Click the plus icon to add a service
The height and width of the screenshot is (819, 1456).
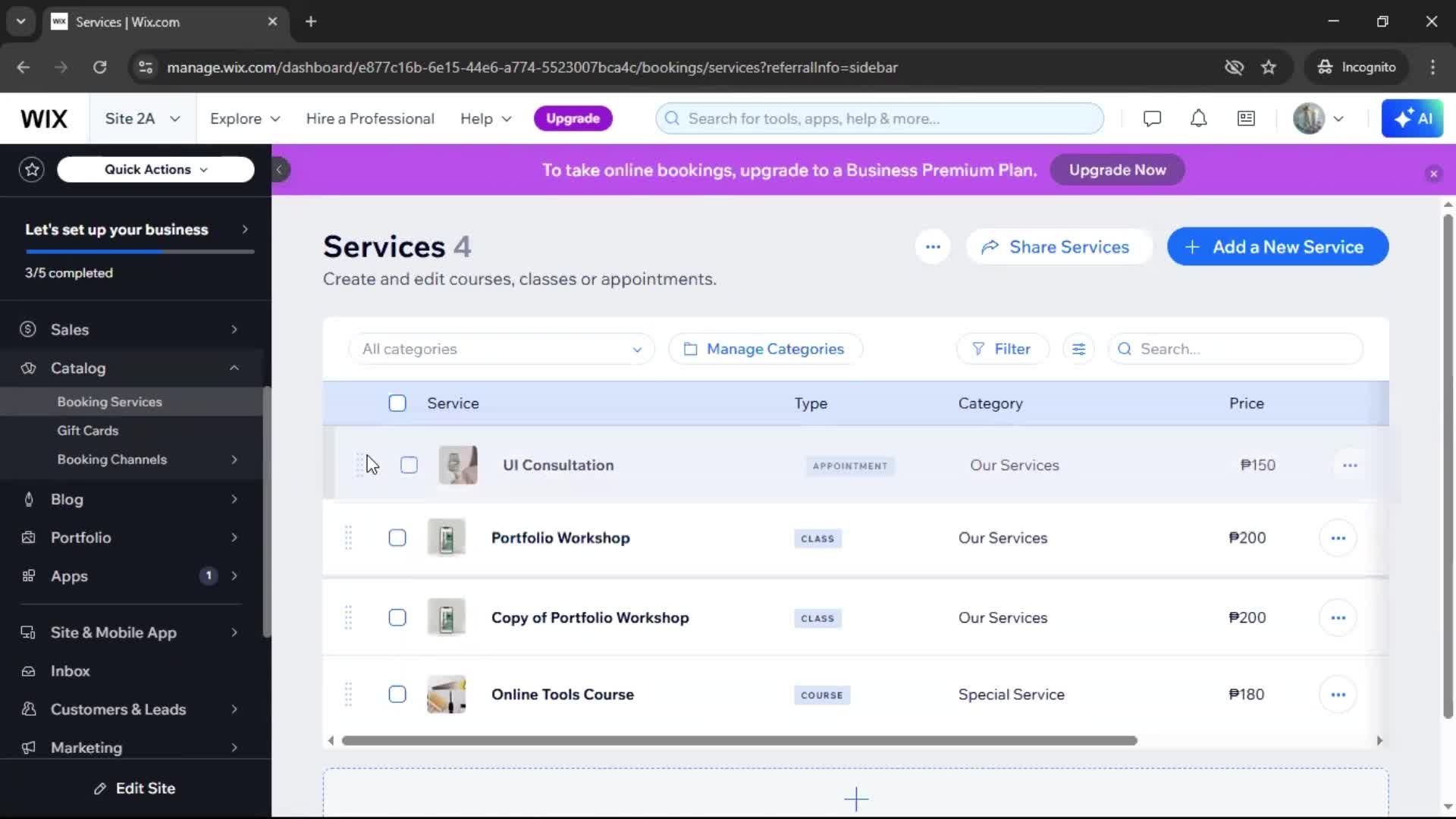(856, 799)
